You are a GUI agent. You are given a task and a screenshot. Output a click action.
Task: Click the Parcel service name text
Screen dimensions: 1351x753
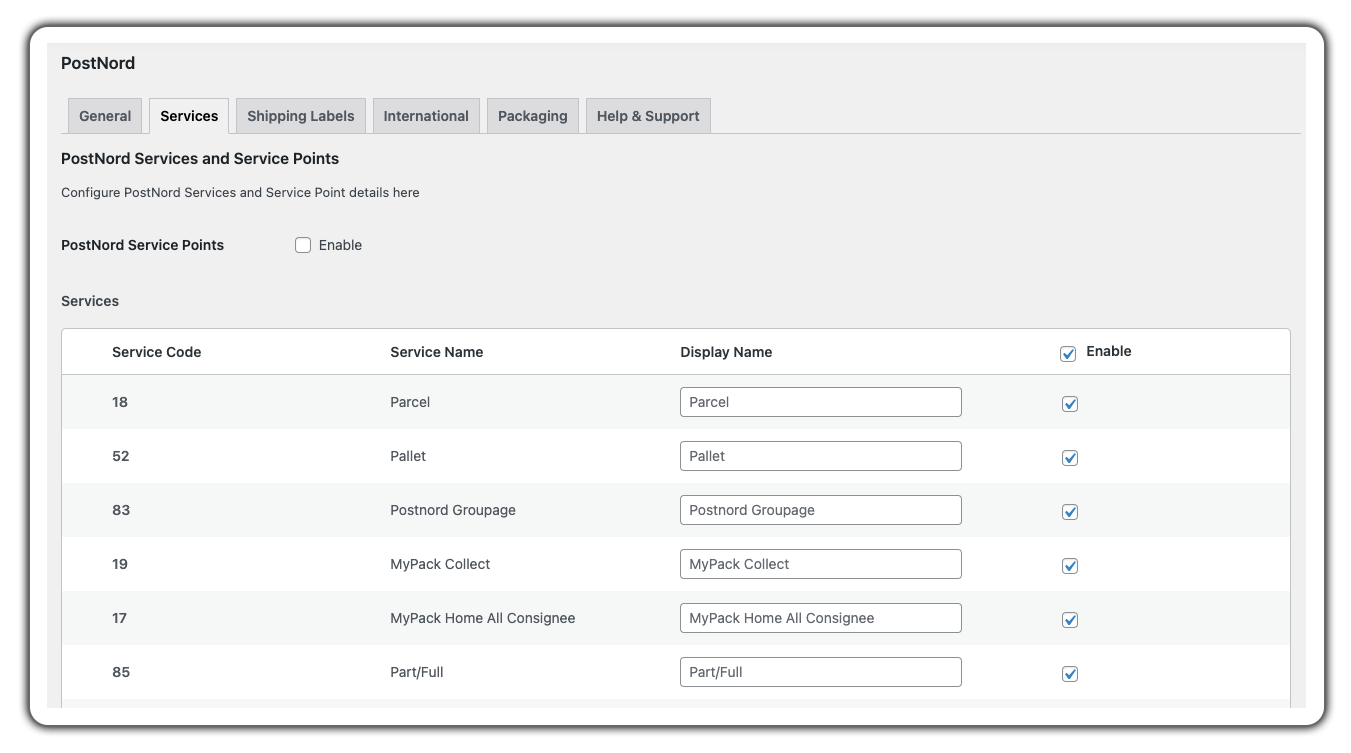tap(410, 402)
